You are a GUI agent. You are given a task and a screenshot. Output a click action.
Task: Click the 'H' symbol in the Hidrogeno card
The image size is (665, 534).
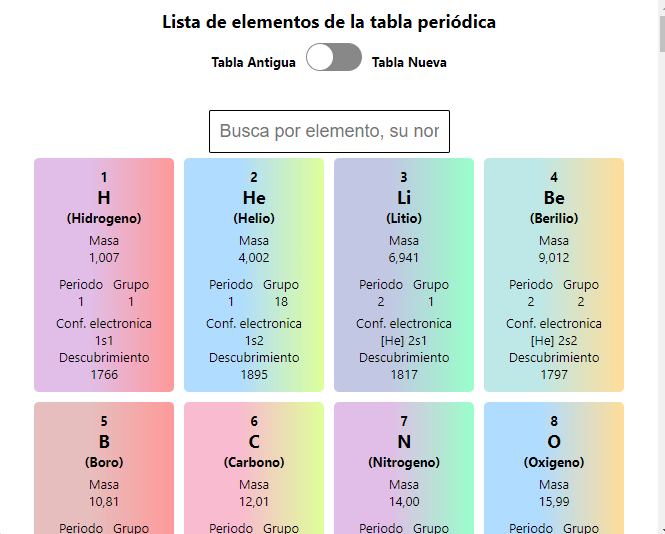(x=104, y=197)
